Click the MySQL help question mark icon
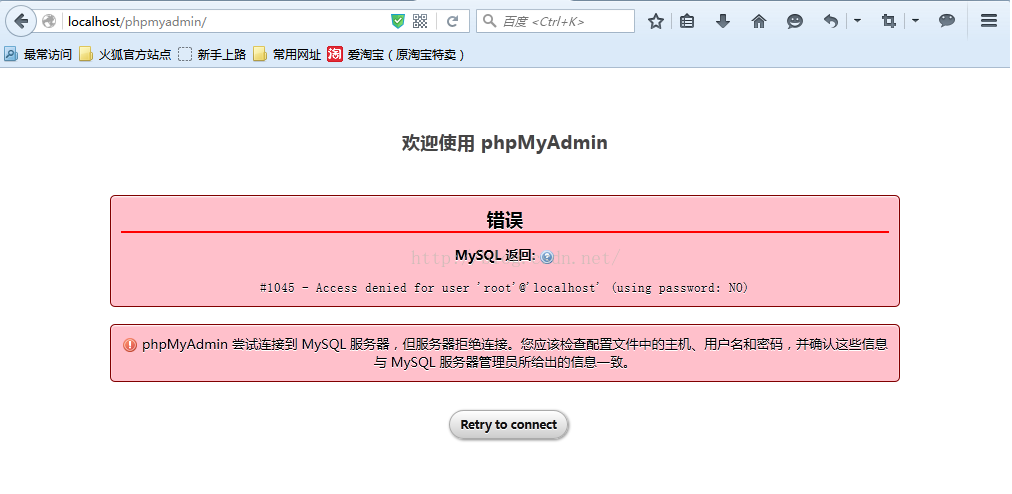Image resolution: width=1012 pixels, height=494 pixels. pyautogui.click(x=547, y=257)
